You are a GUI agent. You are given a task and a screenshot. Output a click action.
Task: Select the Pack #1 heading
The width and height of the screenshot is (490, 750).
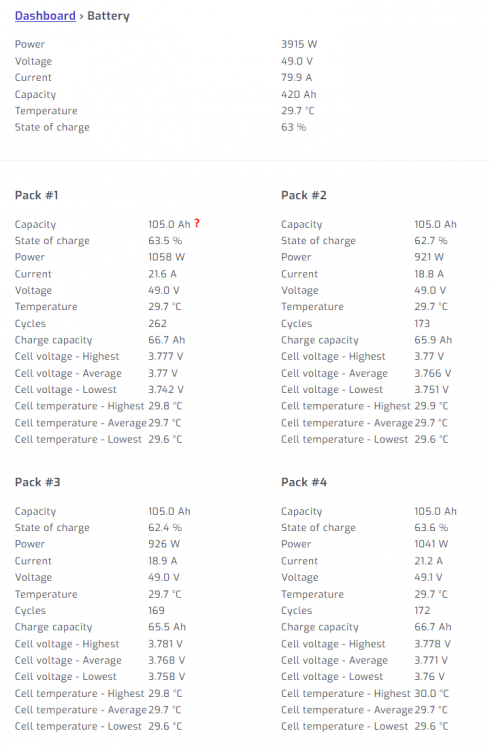pyautogui.click(x=36, y=195)
